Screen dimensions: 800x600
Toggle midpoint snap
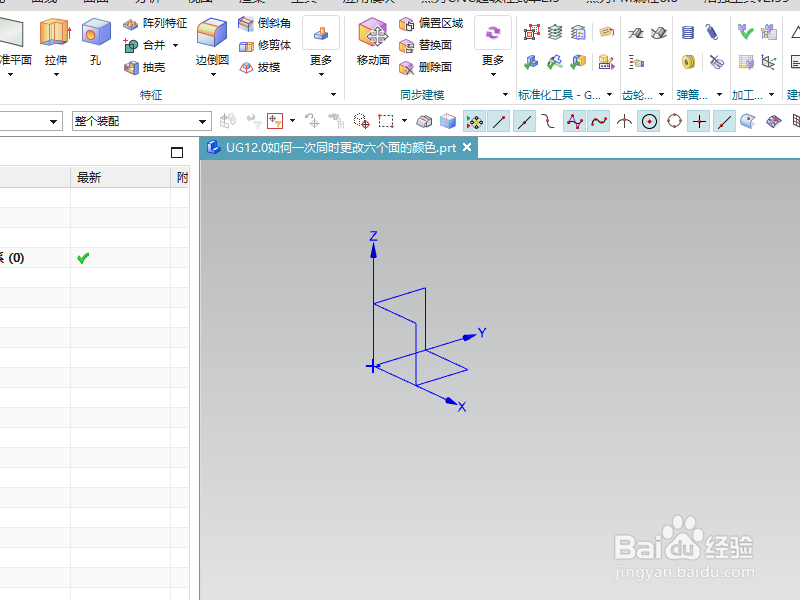pyautogui.click(x=524, y=122)
